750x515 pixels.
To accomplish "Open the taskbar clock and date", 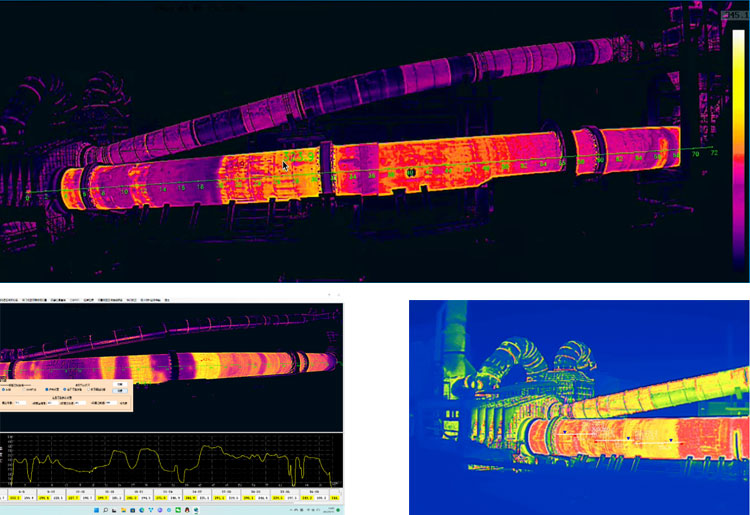I will (x=328, y=510).
